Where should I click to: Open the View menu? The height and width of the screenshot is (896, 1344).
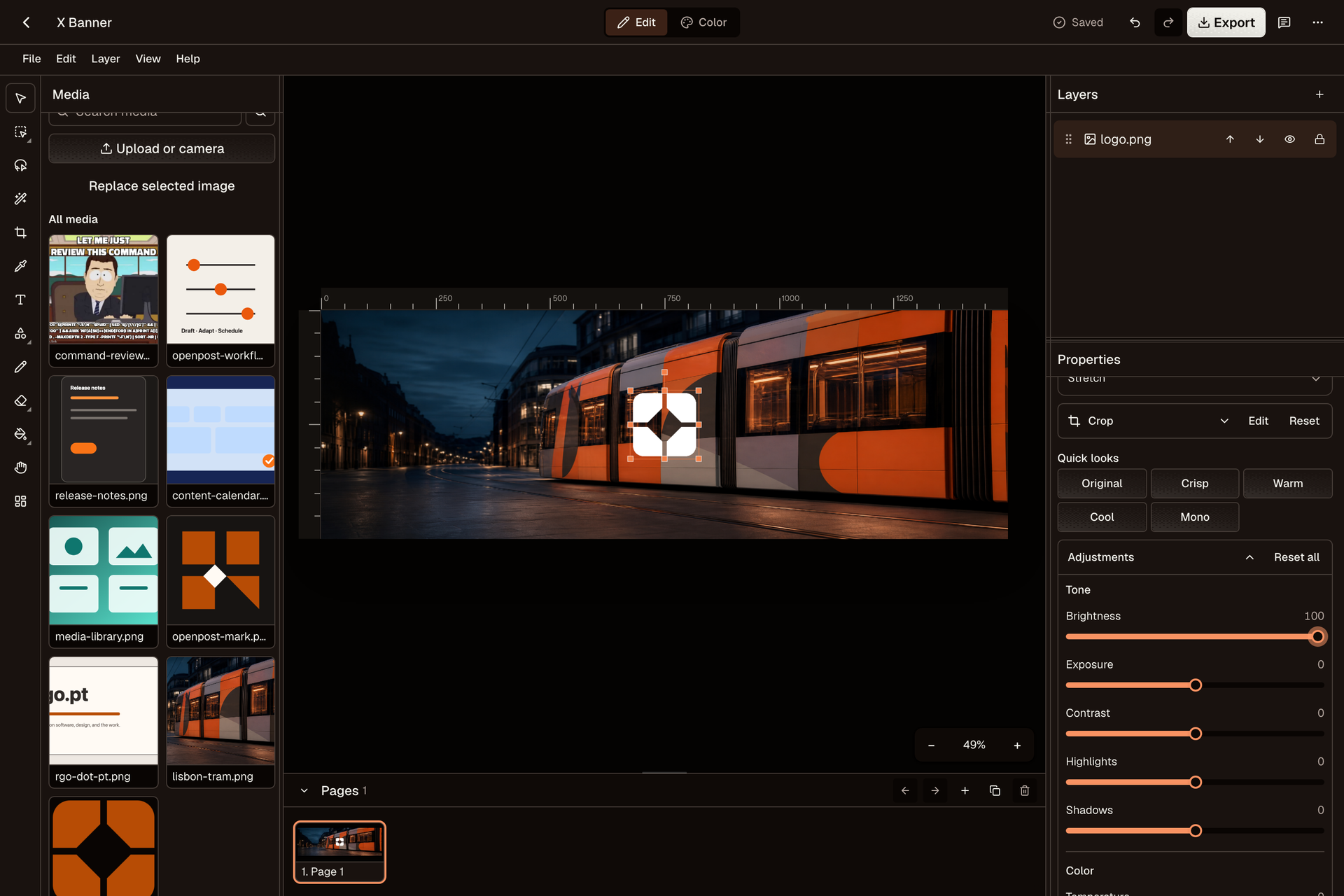(x=148, y=59)
